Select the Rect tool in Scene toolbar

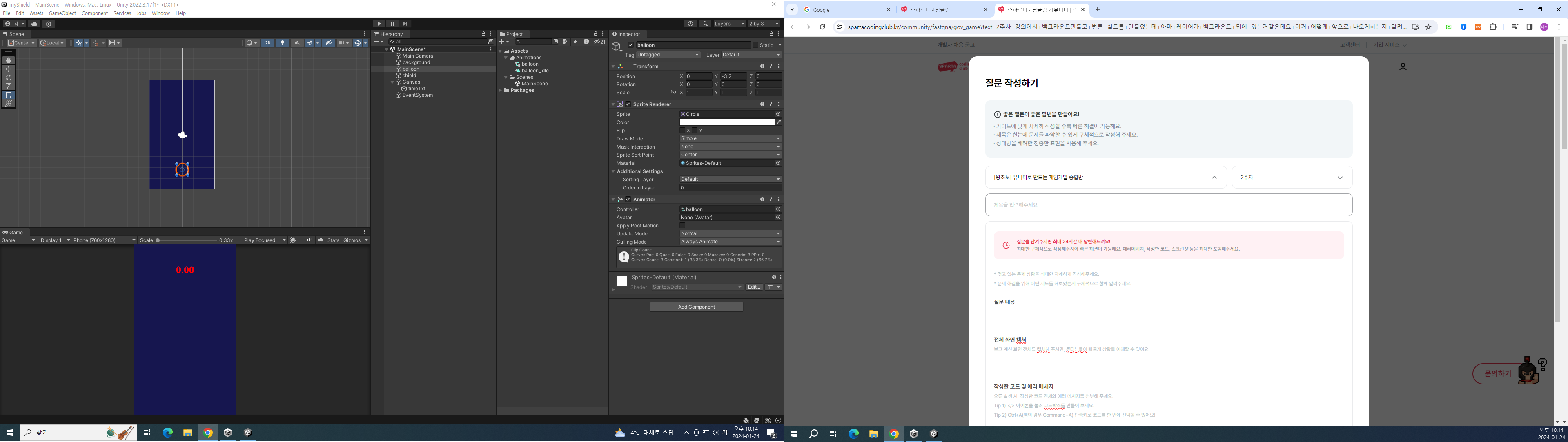(9, 95)
